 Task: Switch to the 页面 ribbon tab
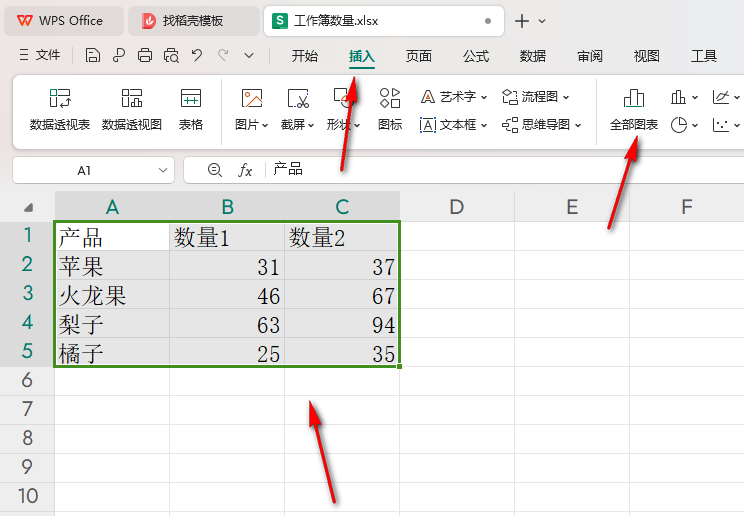coord(418,56)
